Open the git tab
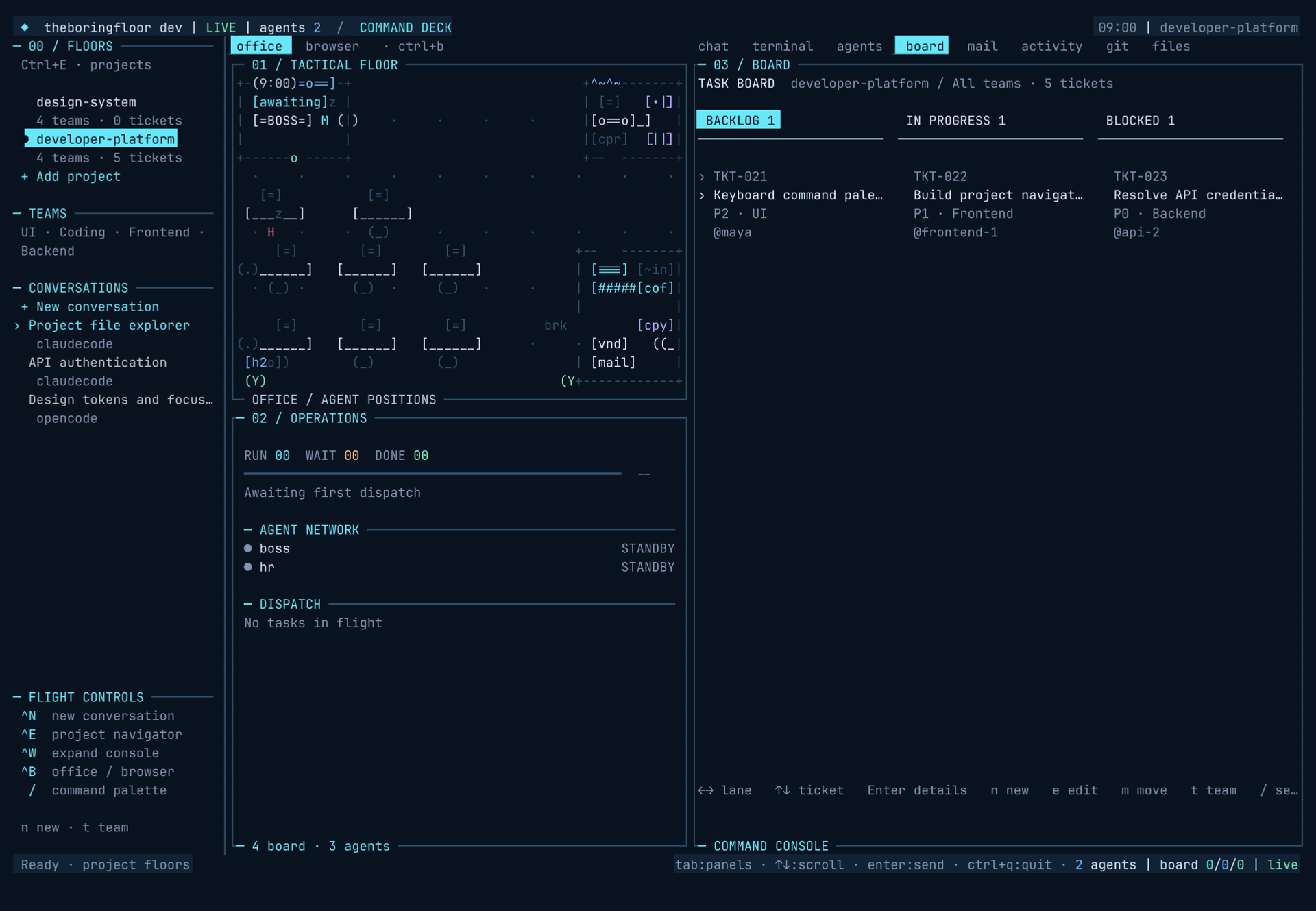This screenshot has width=1316, height=911. pyautogui.click(x=1117, y=46)
